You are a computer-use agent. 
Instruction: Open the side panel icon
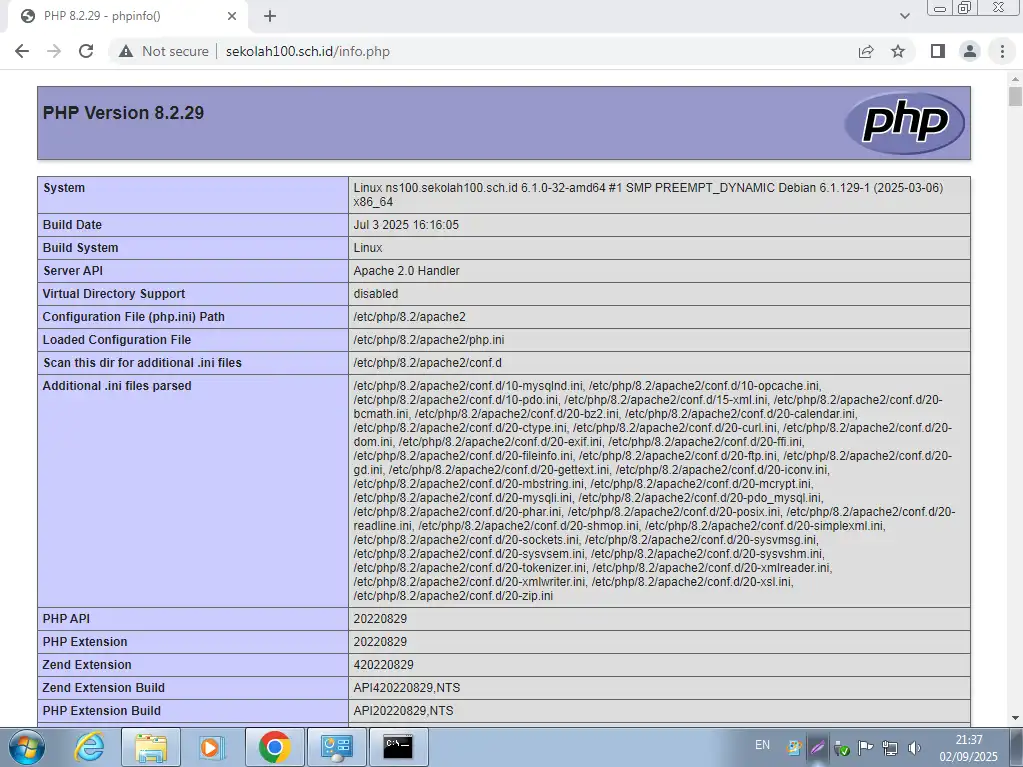click(938, 51)
